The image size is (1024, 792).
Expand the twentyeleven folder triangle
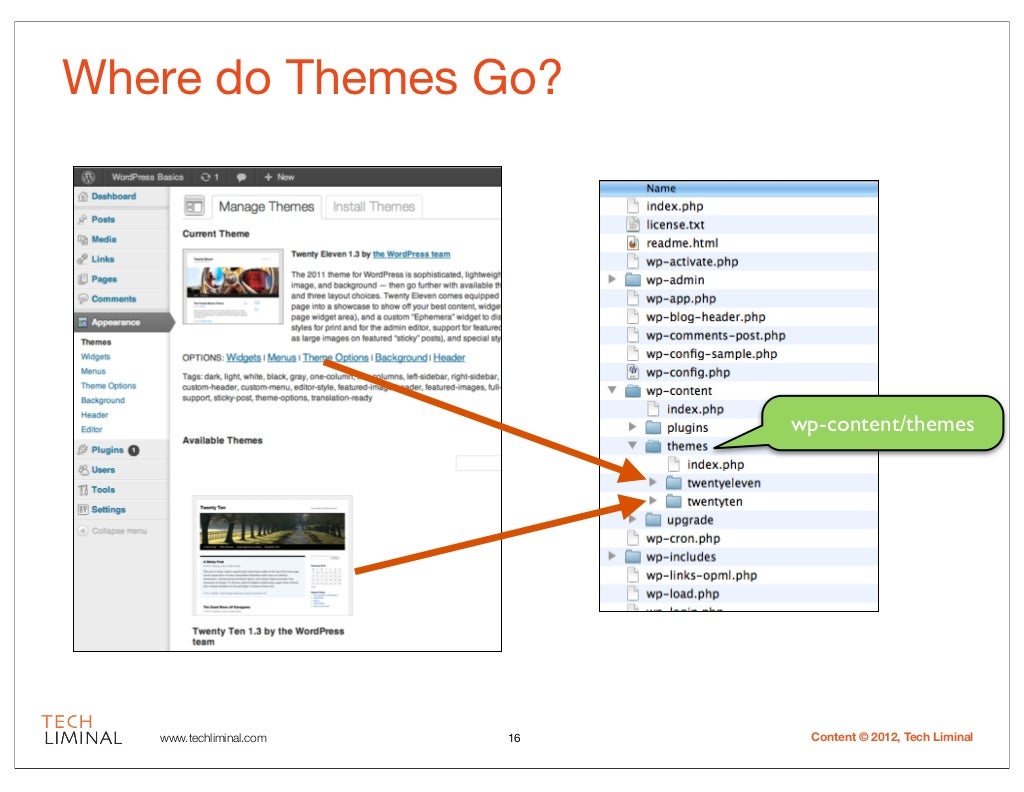tap(652, 482)
